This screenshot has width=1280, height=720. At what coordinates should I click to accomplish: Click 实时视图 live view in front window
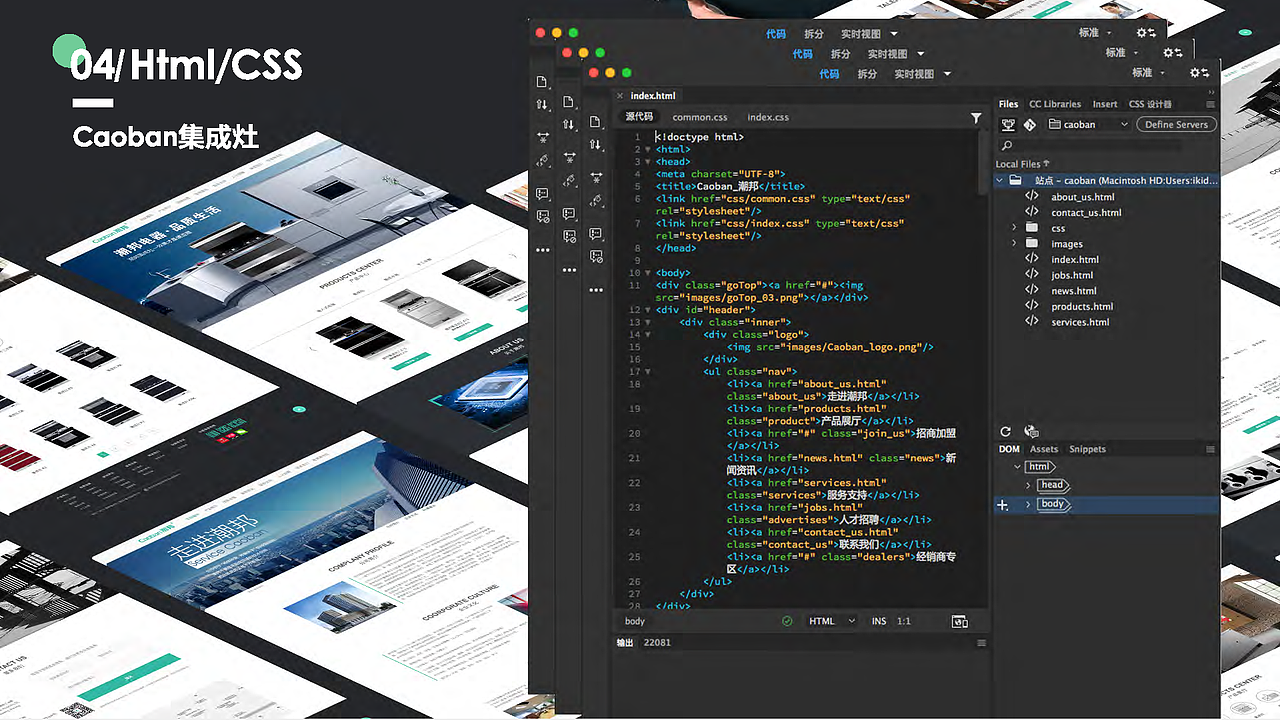coord(914,74)
